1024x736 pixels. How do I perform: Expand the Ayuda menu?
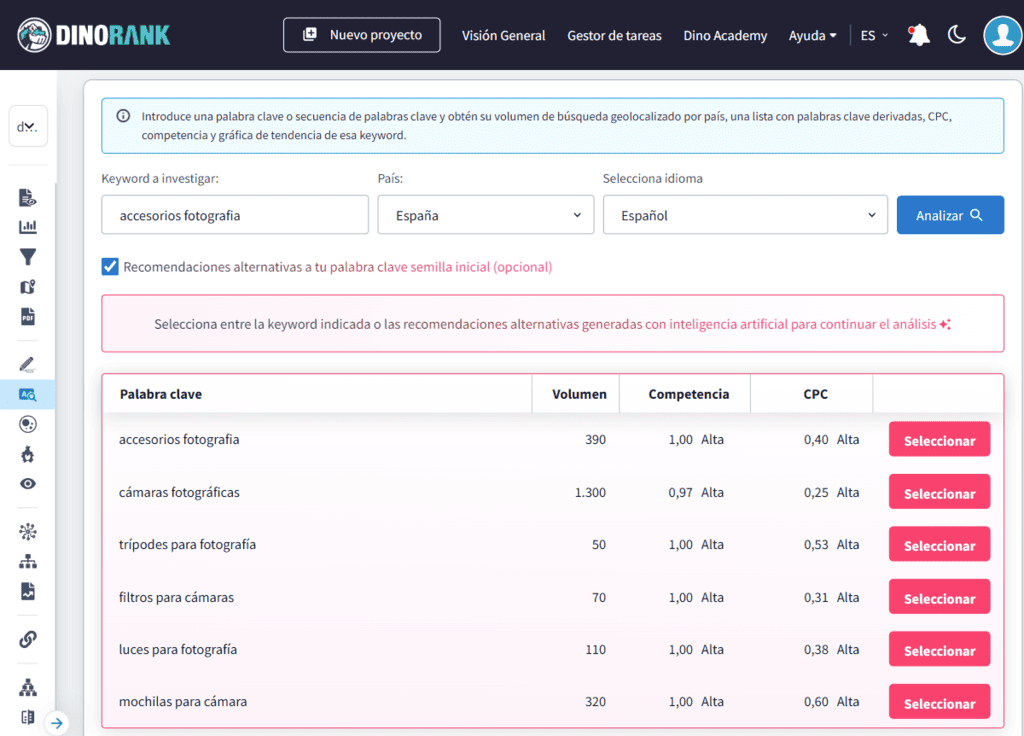point(812,35)
